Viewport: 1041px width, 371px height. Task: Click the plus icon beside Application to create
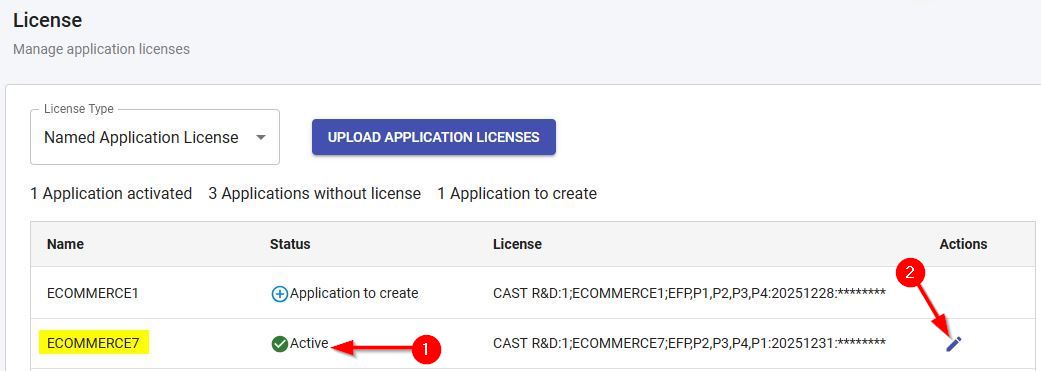[x=280, y=293]
